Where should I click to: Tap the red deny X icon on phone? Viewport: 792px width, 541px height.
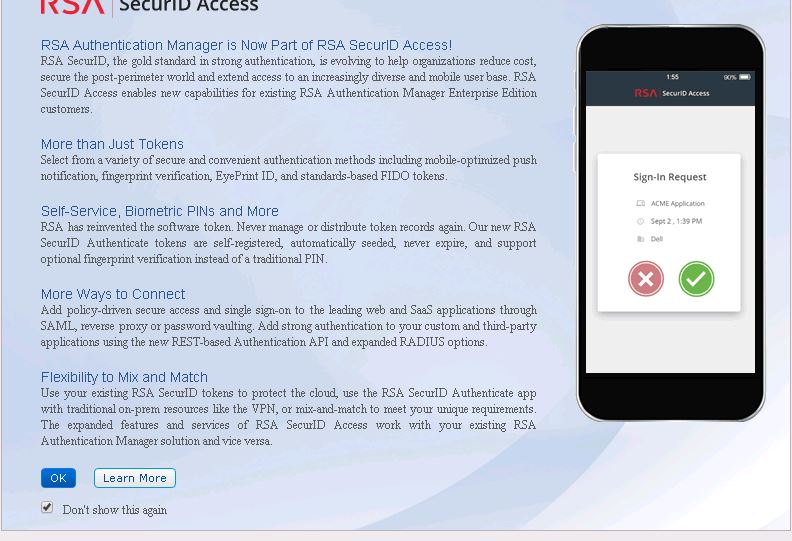point(646,279)
